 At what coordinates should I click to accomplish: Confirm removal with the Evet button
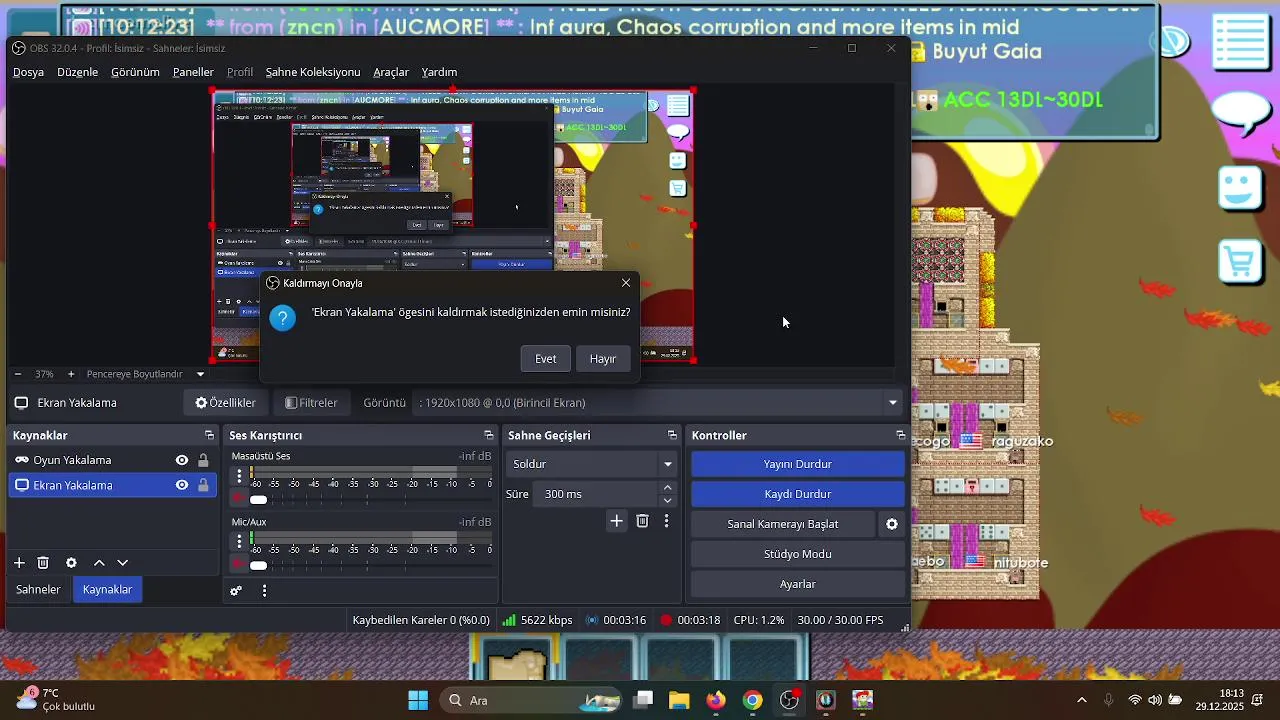[x=545, y=359]
